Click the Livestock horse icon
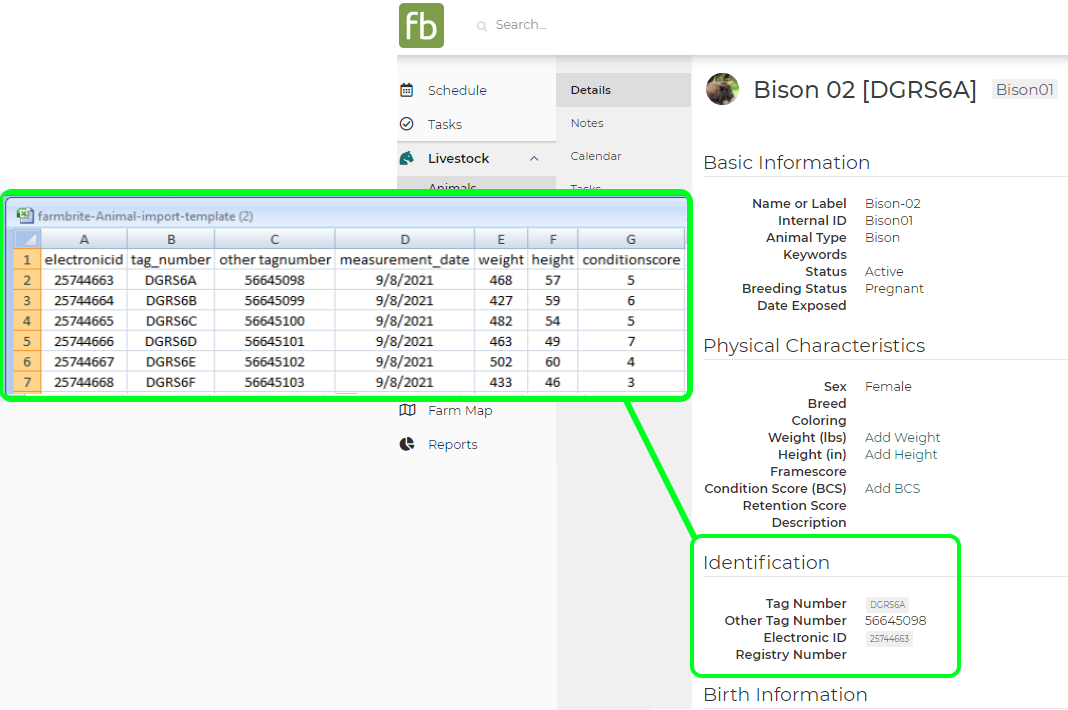Image resolution: width=1068 pixels, height=710 pixels. [x=407, y=158]
